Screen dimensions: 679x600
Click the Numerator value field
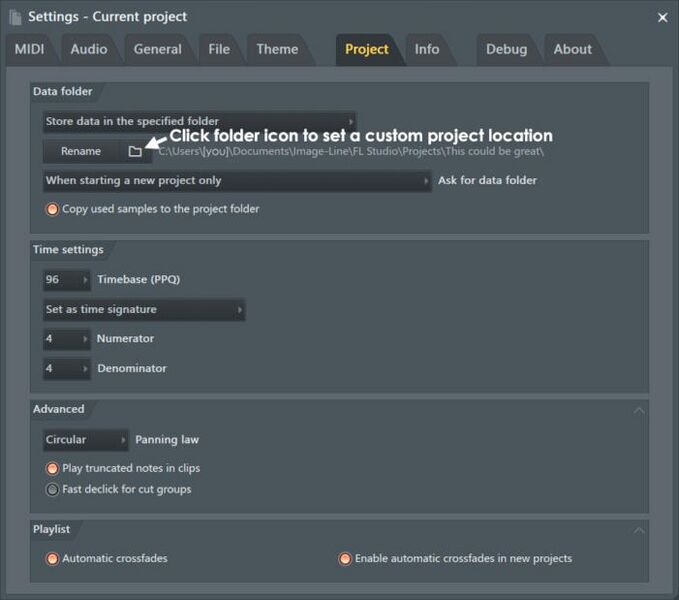66,339
